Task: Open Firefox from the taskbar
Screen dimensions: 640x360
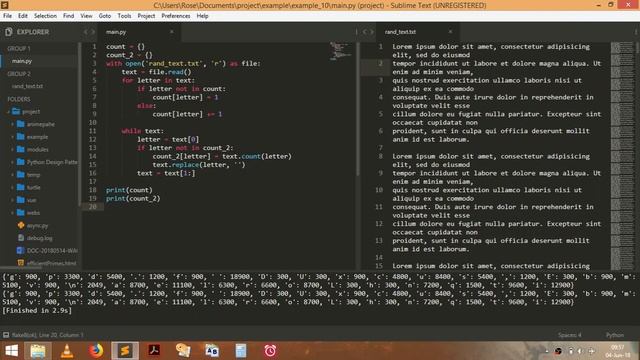Action: tap(96, 351)
